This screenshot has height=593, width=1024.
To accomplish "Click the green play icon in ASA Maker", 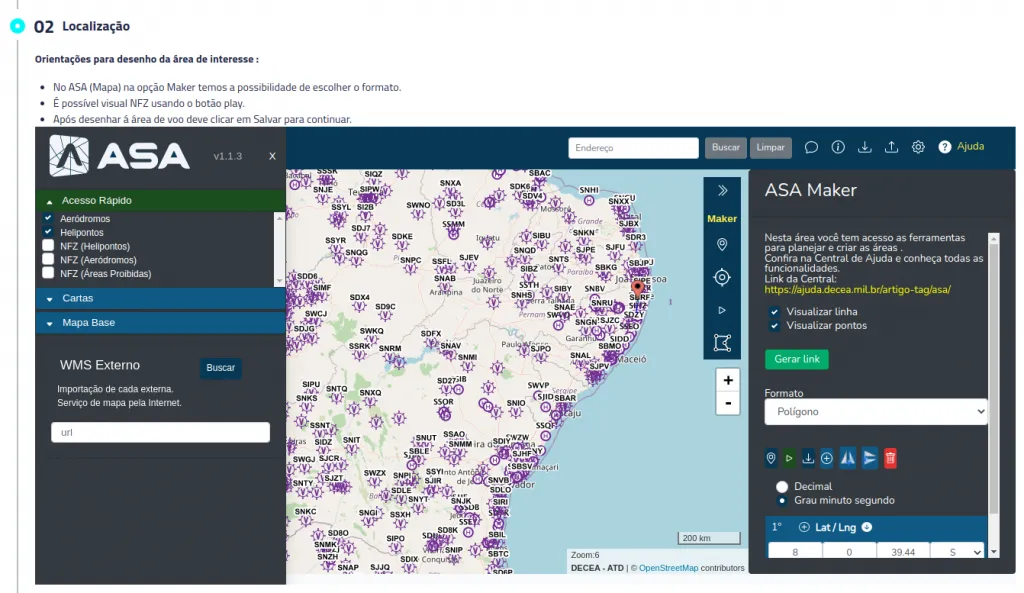I will click(x=789, y=458).
